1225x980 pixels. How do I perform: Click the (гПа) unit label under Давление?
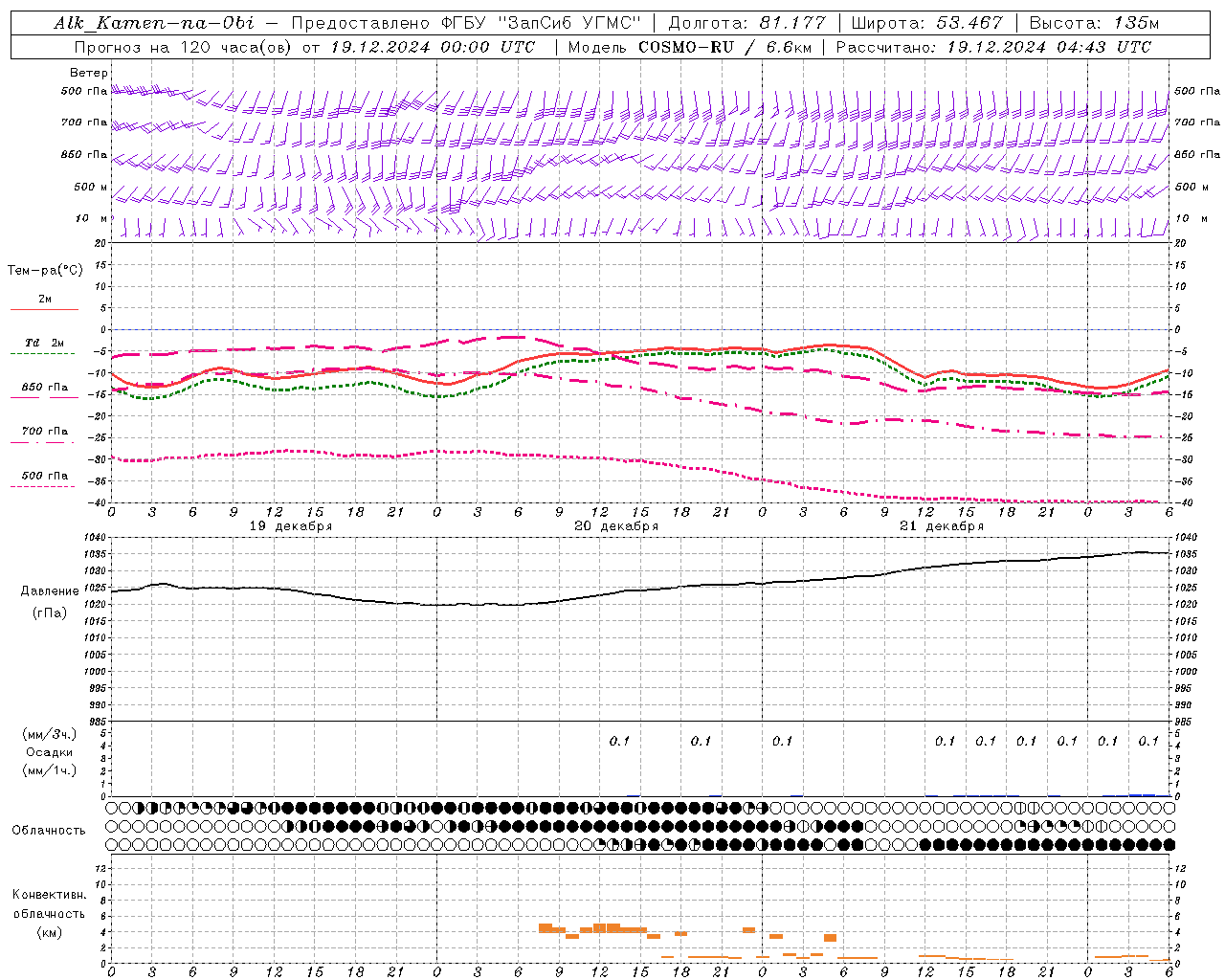tap(50, 612)
